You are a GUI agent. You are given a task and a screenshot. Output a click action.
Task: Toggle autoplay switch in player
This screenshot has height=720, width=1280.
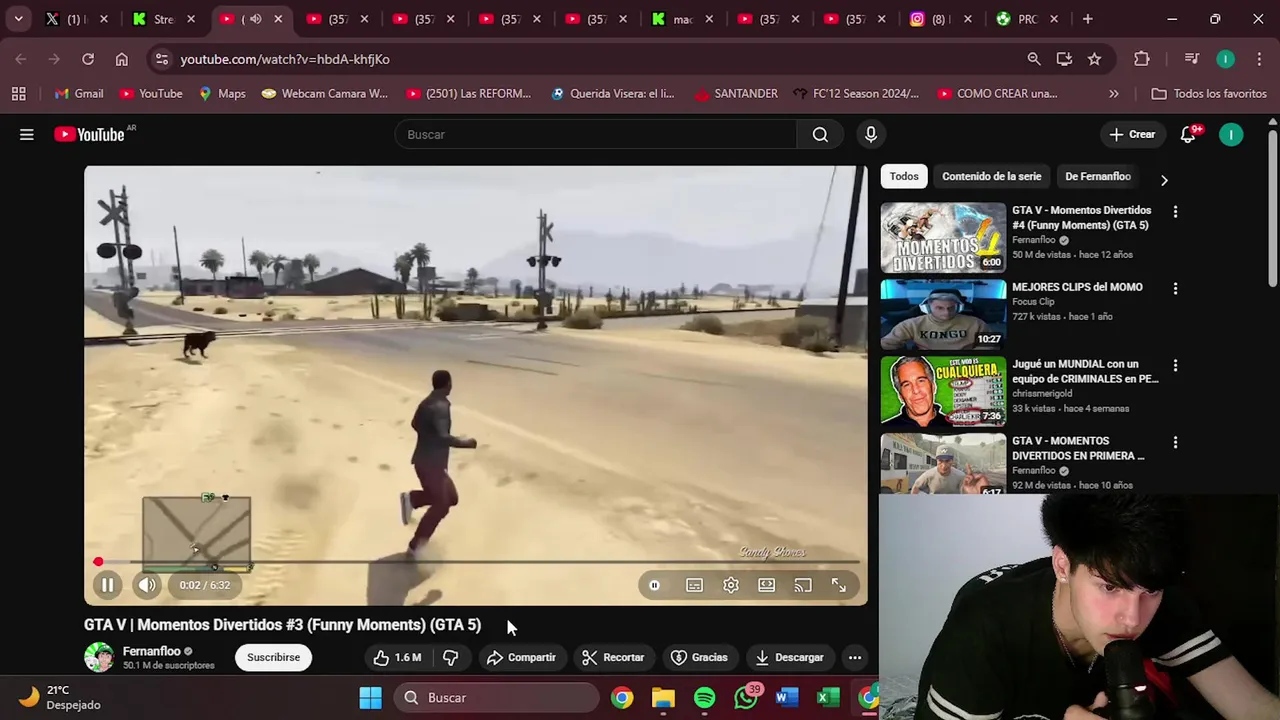point(654,585)
